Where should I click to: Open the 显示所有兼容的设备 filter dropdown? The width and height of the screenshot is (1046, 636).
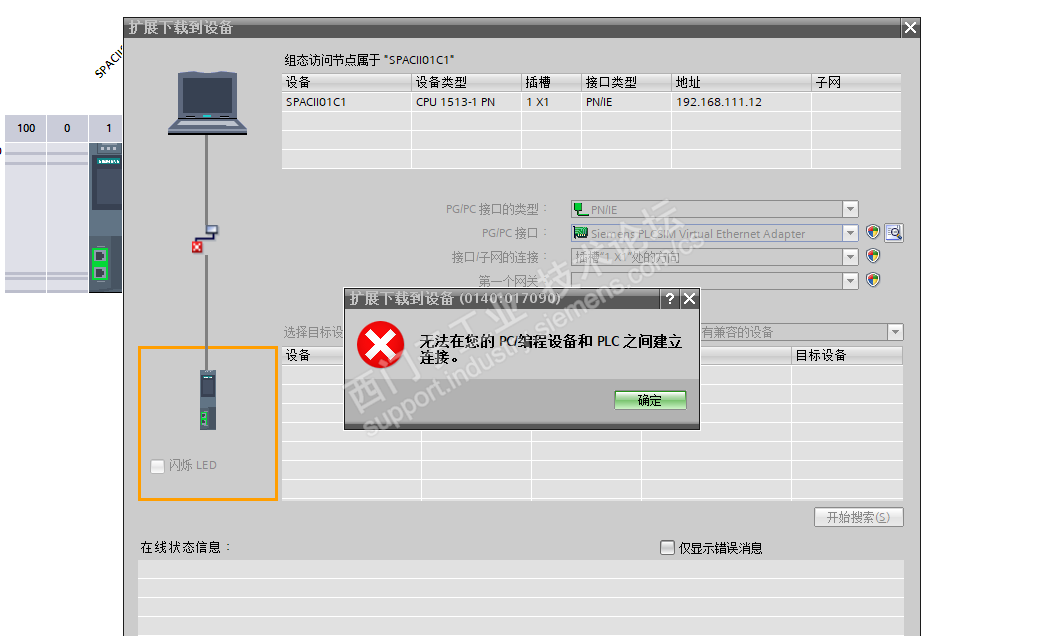pos(895,332)
